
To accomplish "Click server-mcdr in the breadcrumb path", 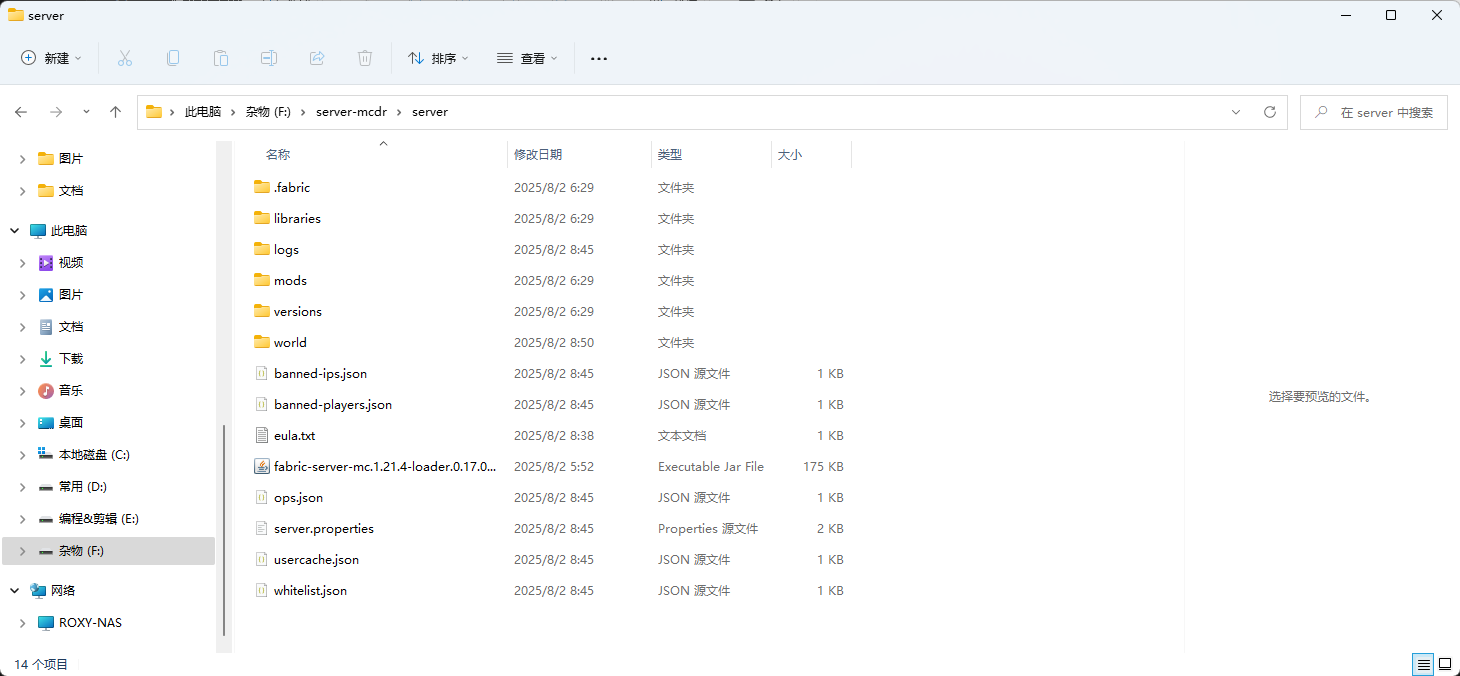I will point(349,112).
